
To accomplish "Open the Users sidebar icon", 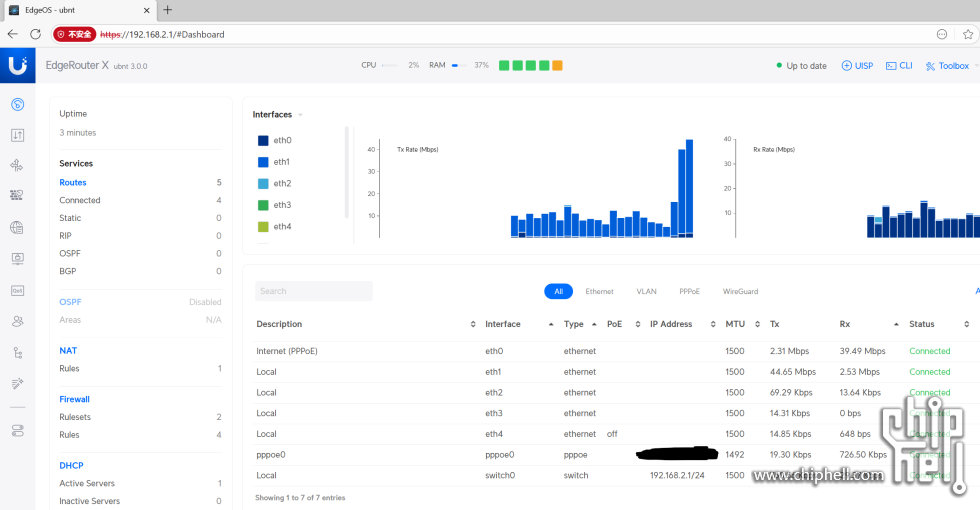I will coord(18,321).
